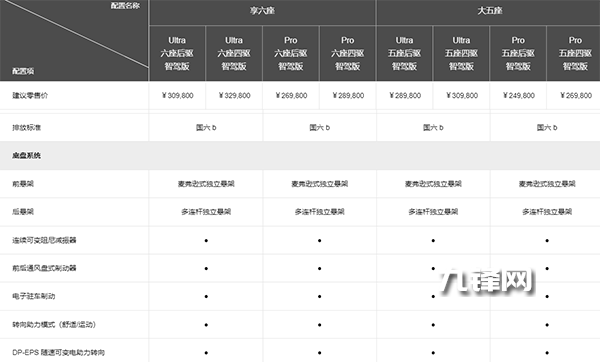Click the 后悬架 row label
Viewport: 600px width, 362px height.
pos(23,212)
